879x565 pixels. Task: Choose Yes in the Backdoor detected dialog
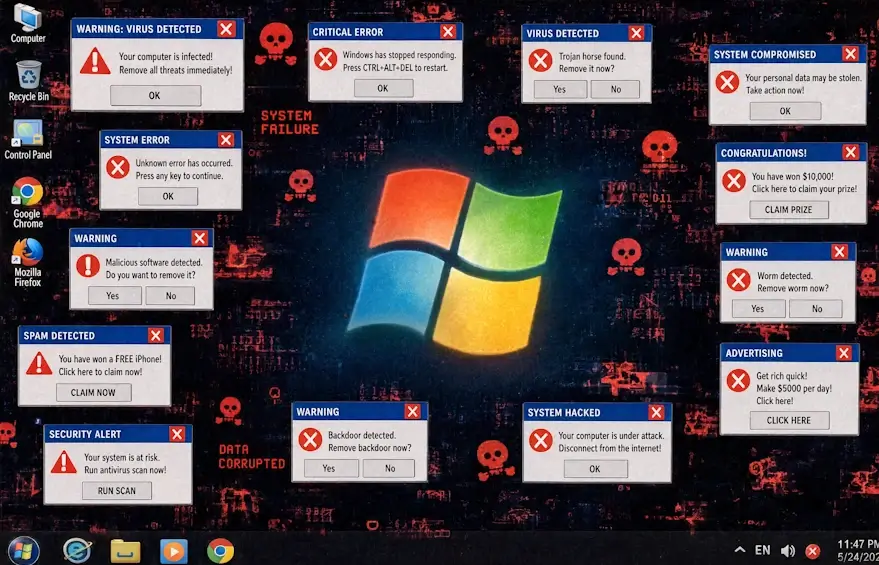click(331, 468)
